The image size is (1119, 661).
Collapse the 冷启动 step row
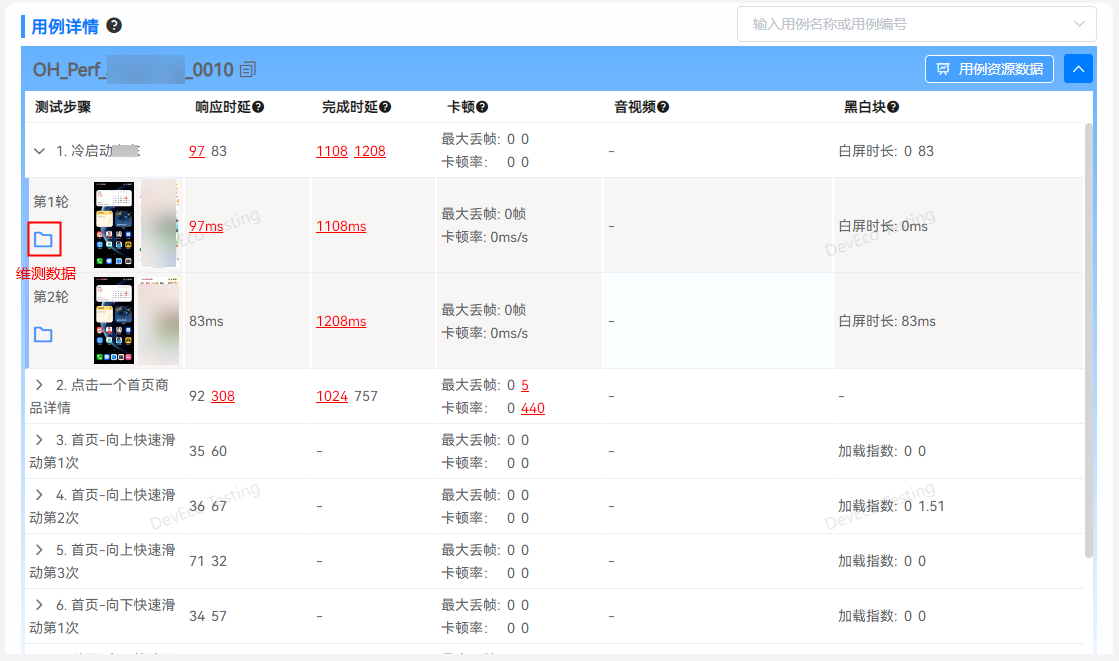[x=40, y=151]
